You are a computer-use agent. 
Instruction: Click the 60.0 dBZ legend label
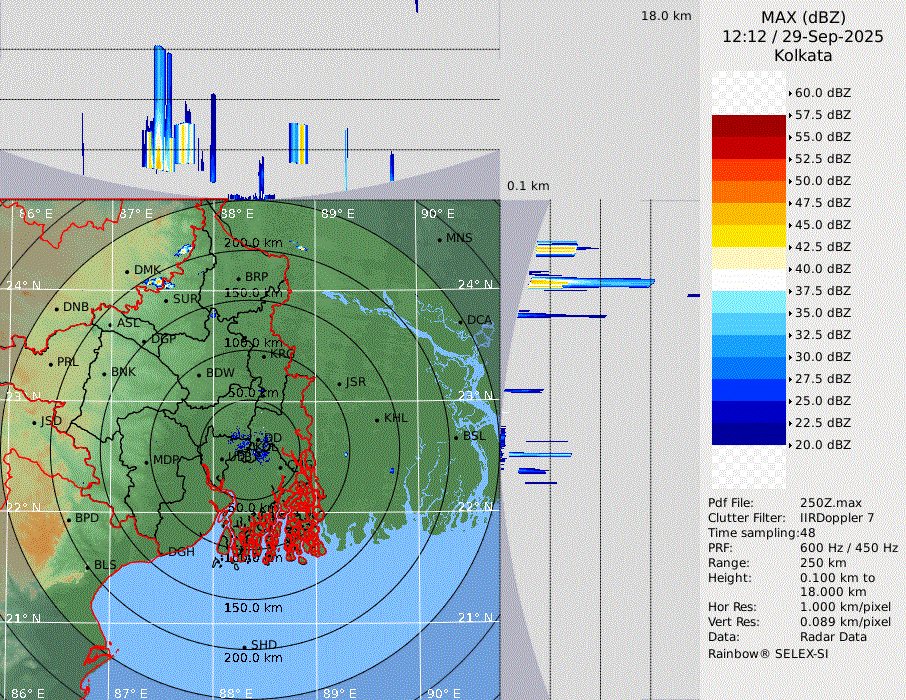(822, 93)
